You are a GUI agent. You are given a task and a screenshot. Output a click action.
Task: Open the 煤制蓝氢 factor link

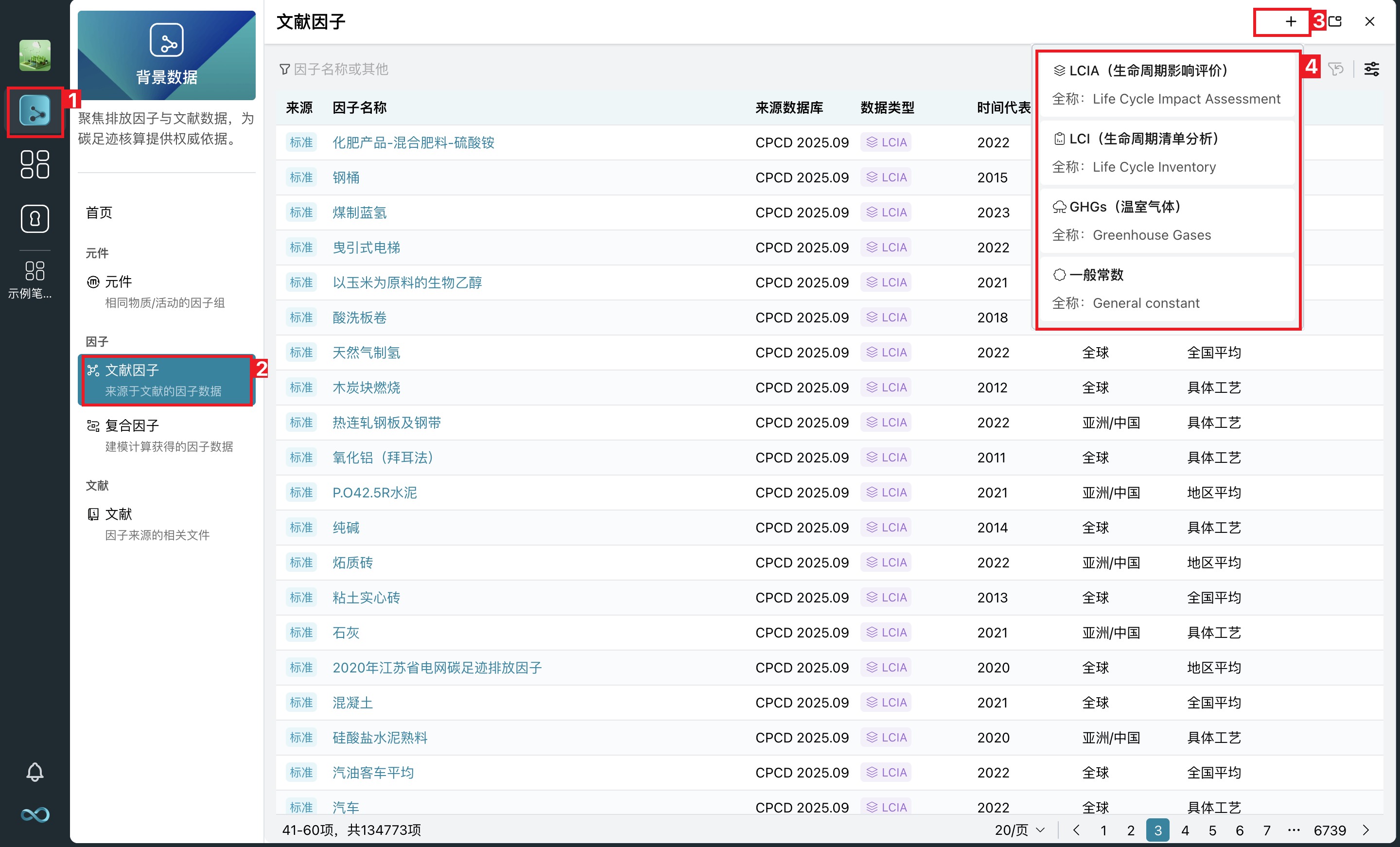pos(359,212)
